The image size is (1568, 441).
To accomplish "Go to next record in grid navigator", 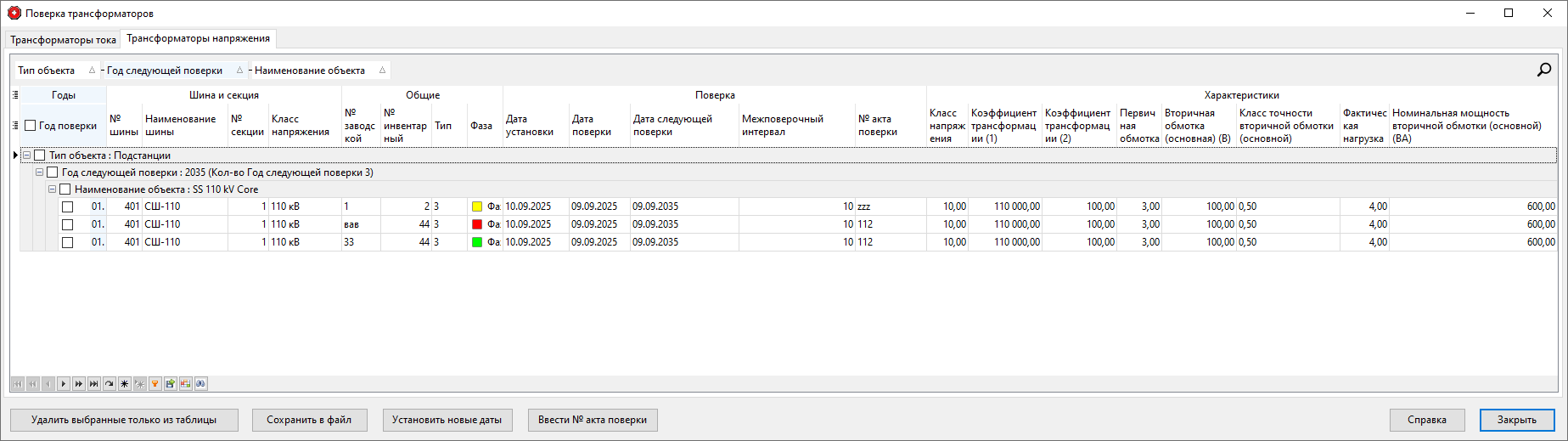I will (x=64, y=384).
